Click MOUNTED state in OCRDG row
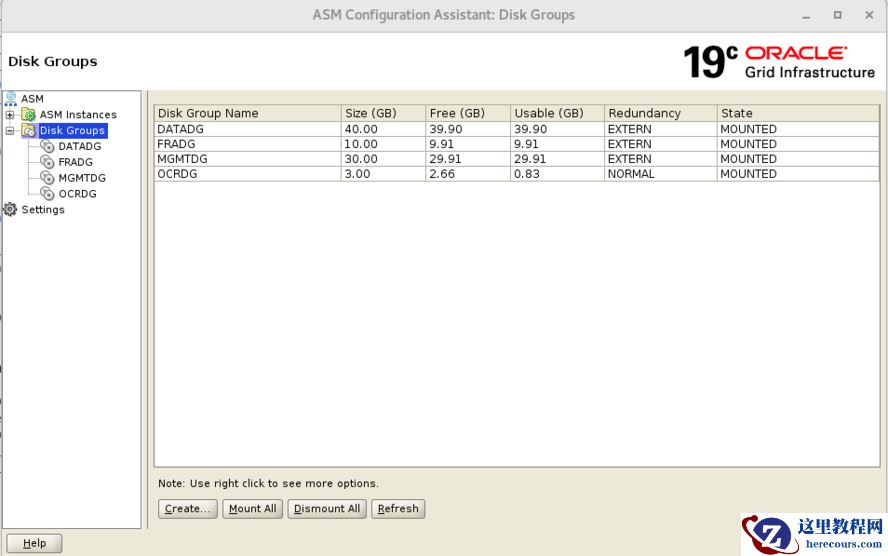 tap(798, 174)
